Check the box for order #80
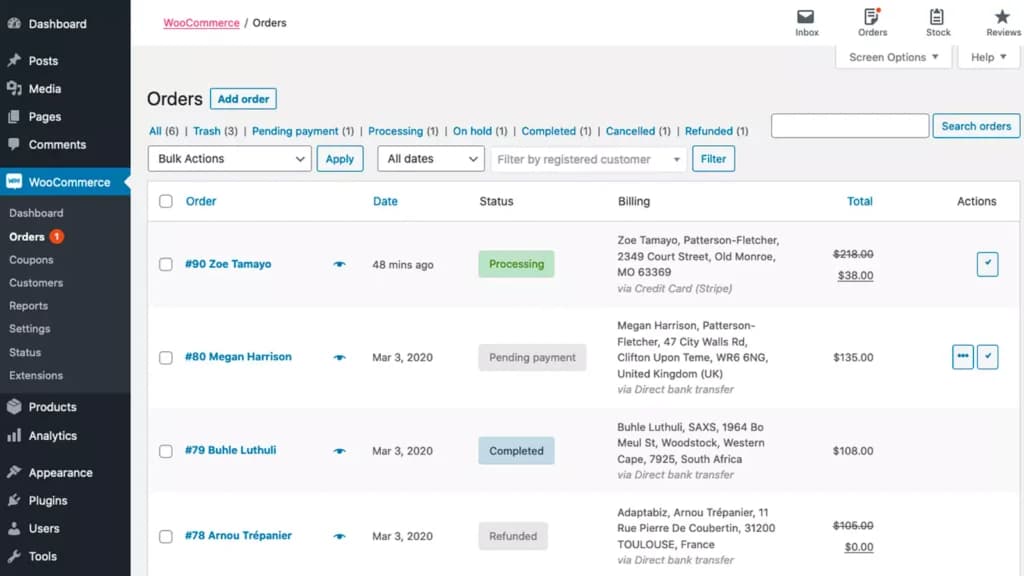 point(166,357)
